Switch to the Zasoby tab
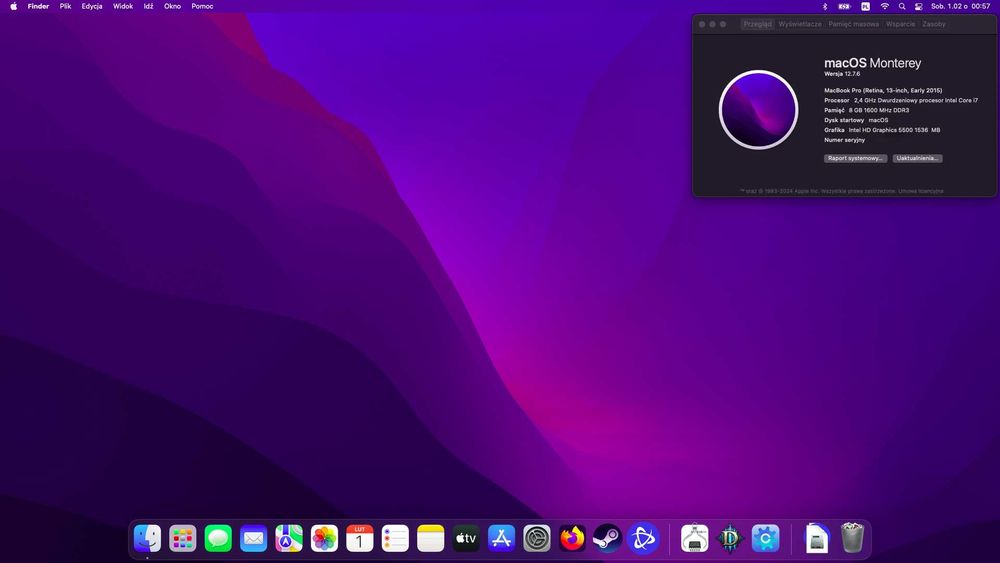Viewport: 1000px width, 563px height. tap(934, 24)
